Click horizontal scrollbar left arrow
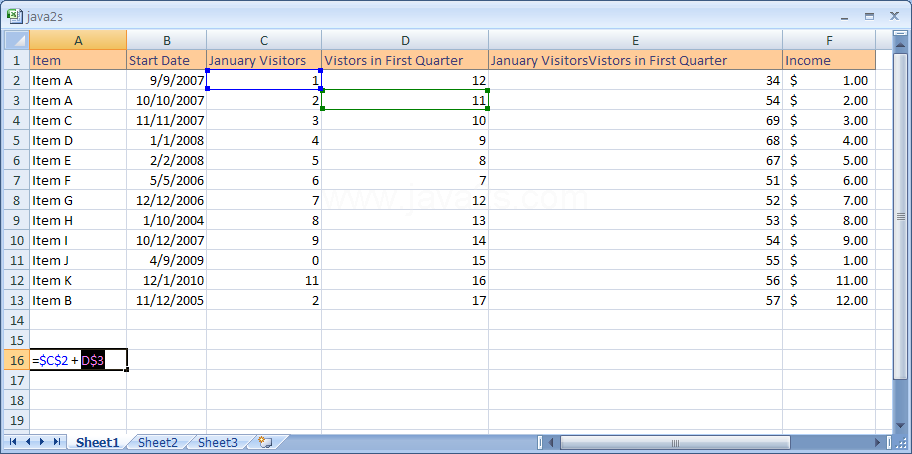Screen dimensions: 912x454 (551, 442)
